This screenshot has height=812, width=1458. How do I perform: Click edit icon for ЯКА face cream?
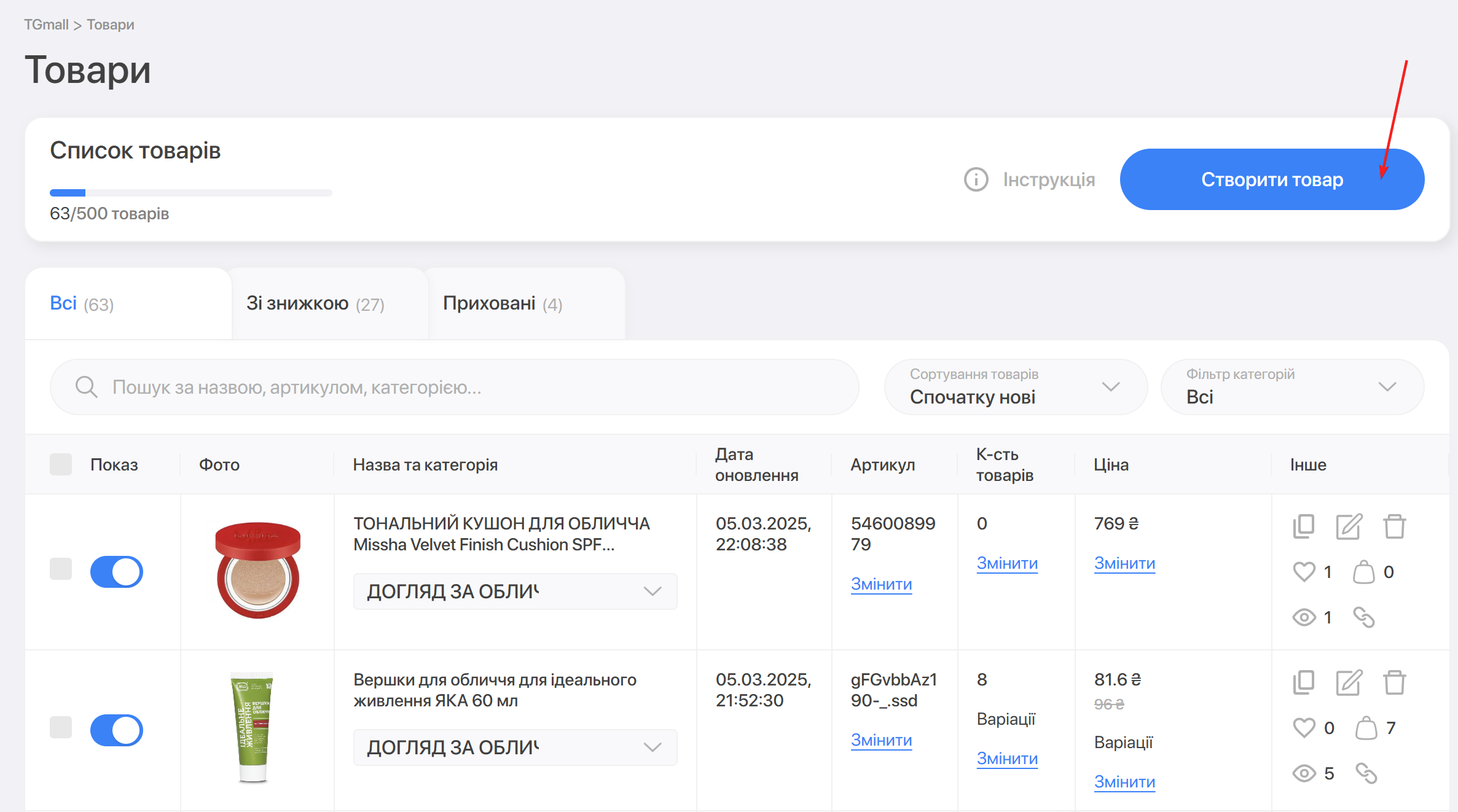point(1349,682)
